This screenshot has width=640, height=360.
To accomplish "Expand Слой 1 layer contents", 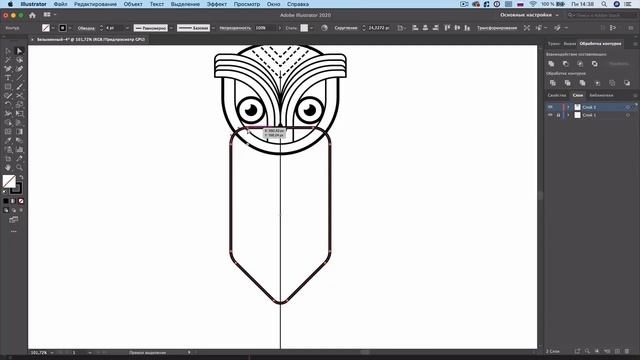I will [x=568, y=115].
